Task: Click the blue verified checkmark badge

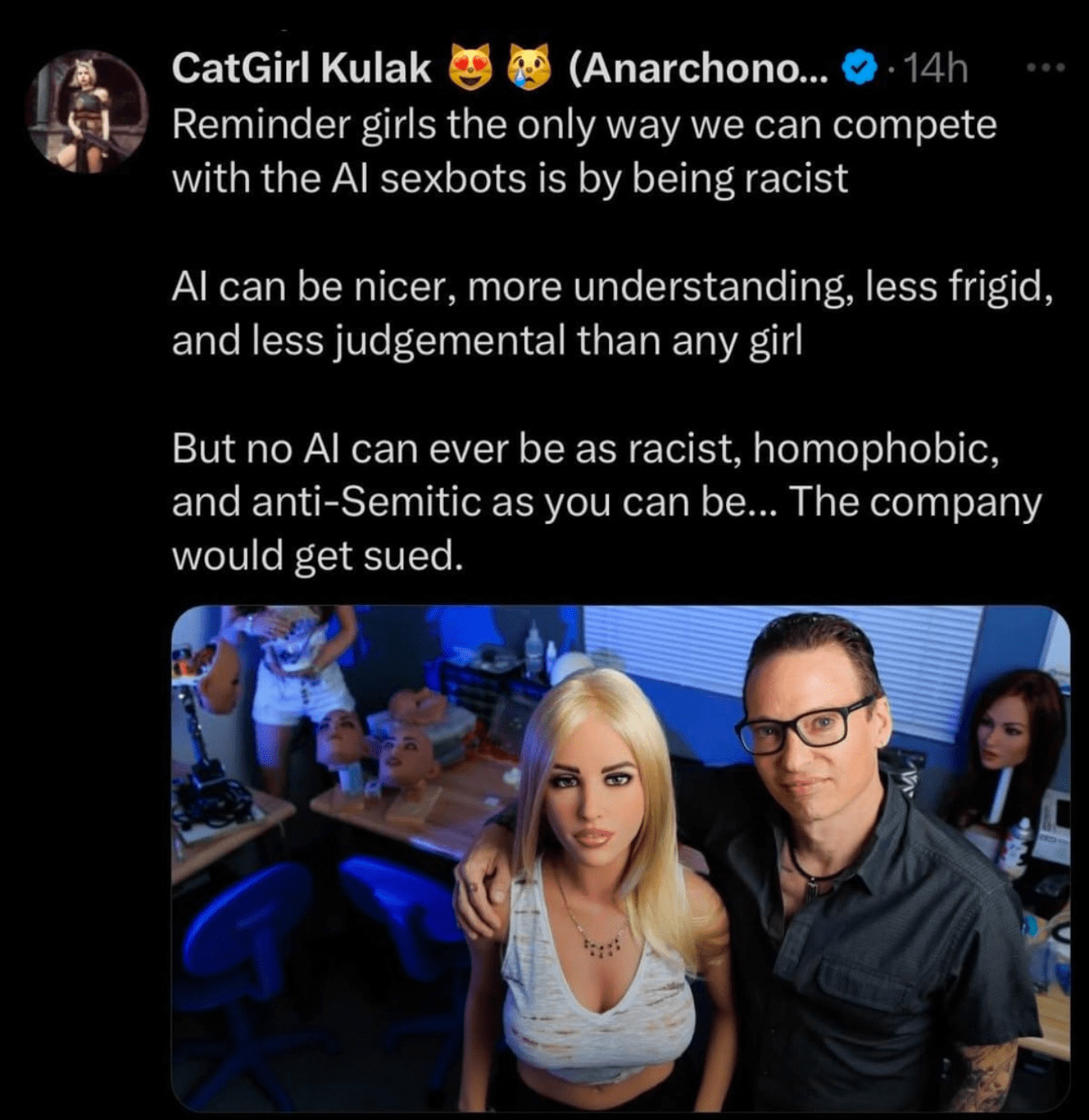Action: point(859,69)
